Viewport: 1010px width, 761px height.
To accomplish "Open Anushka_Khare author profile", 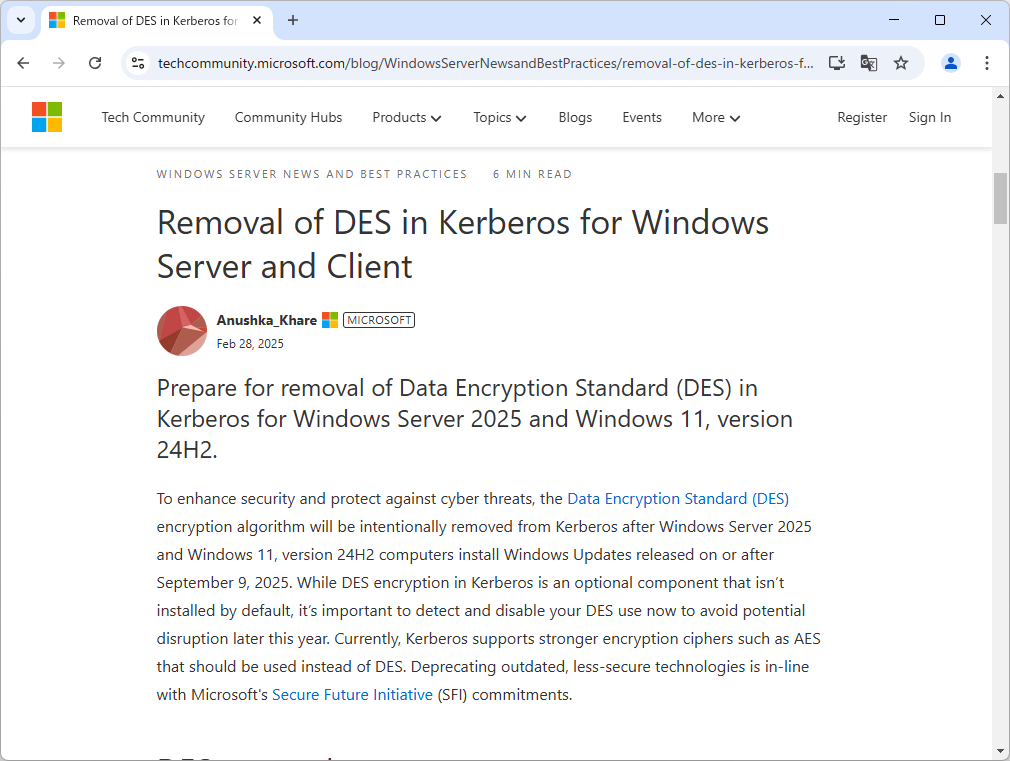I will [267, 320].
